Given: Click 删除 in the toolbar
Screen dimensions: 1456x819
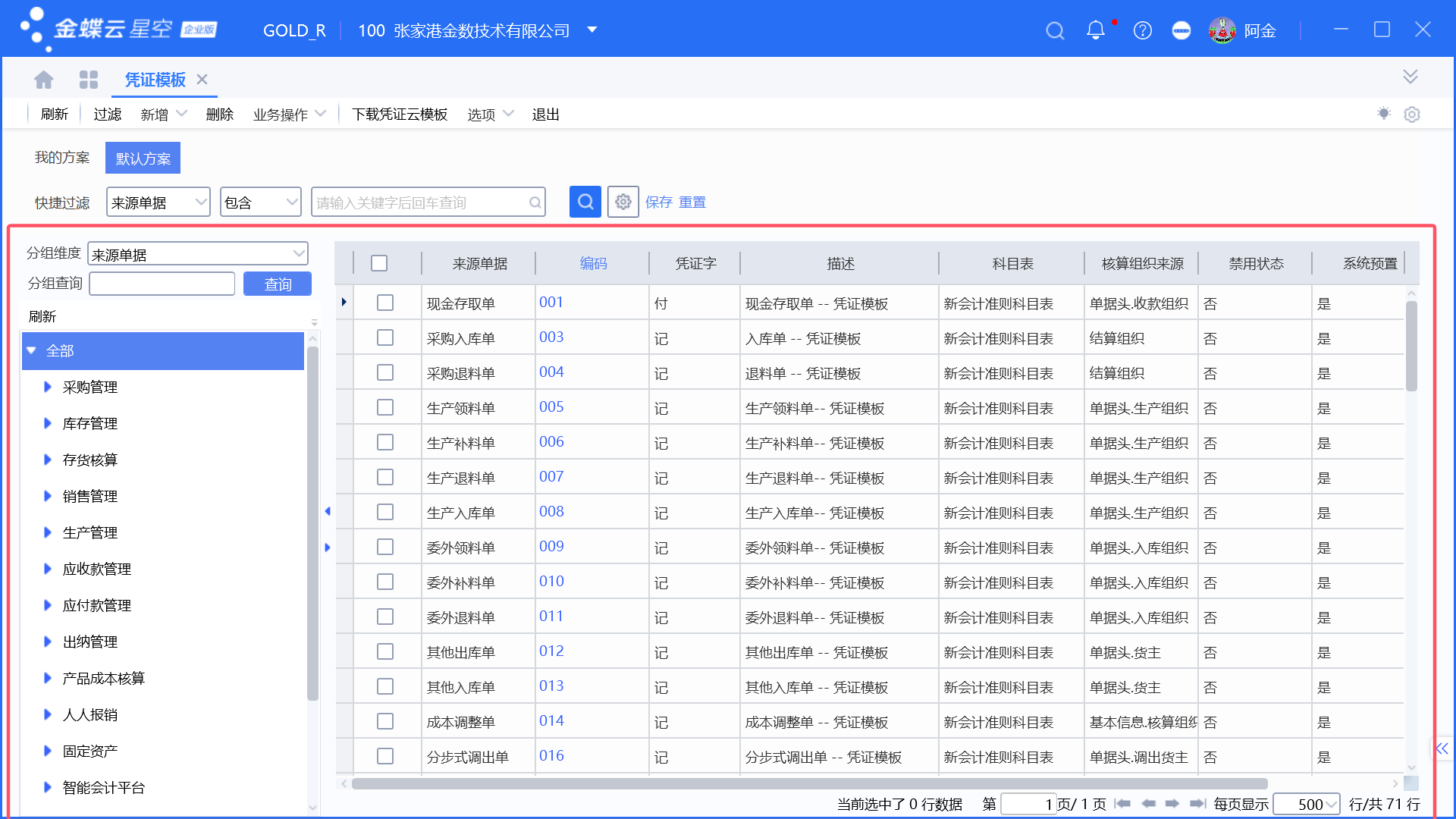Looking at the screenshot, I should tap(220, 115).
